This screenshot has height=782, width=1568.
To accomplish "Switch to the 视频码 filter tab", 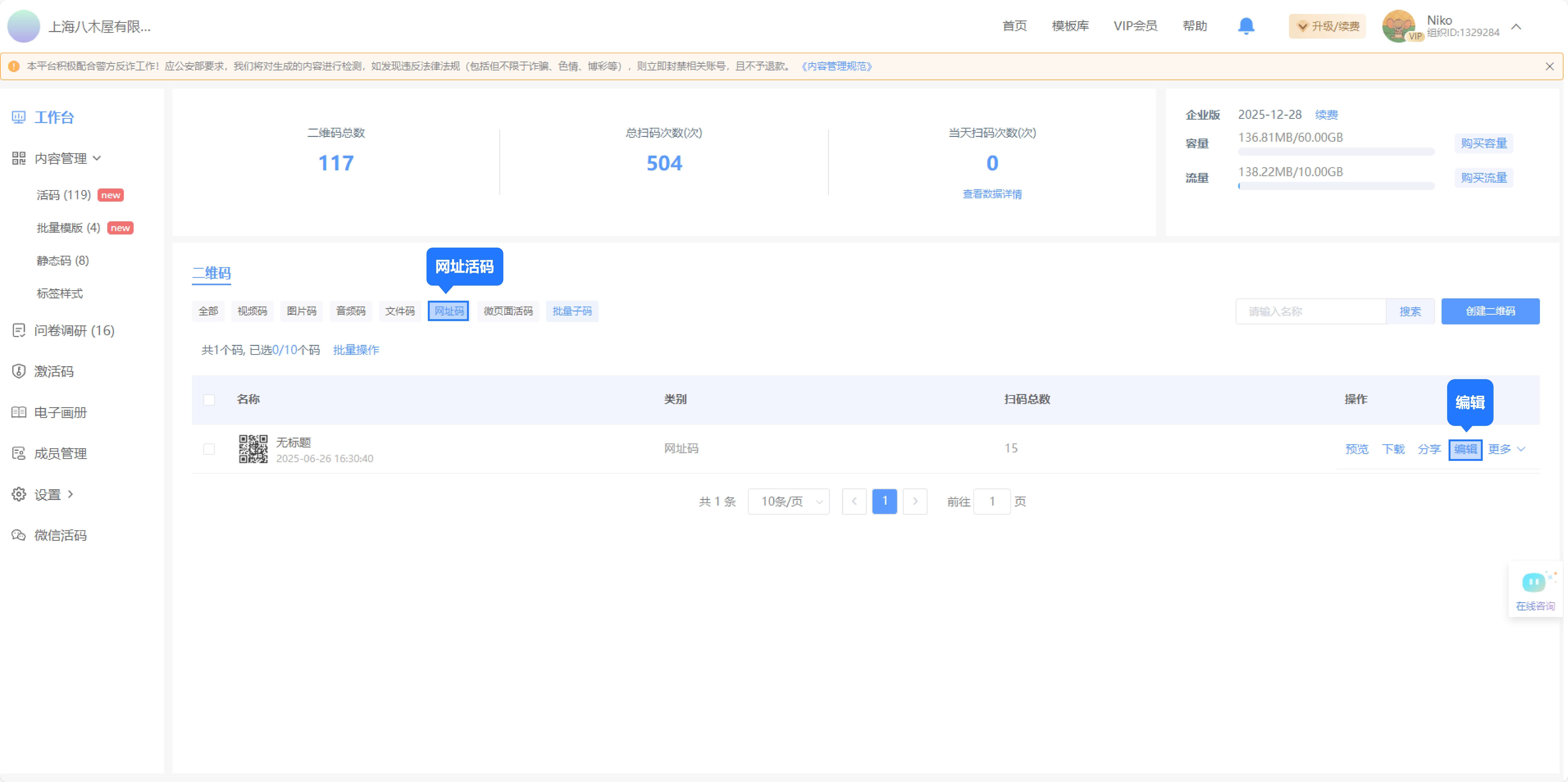I will click(x=252, y=311).
